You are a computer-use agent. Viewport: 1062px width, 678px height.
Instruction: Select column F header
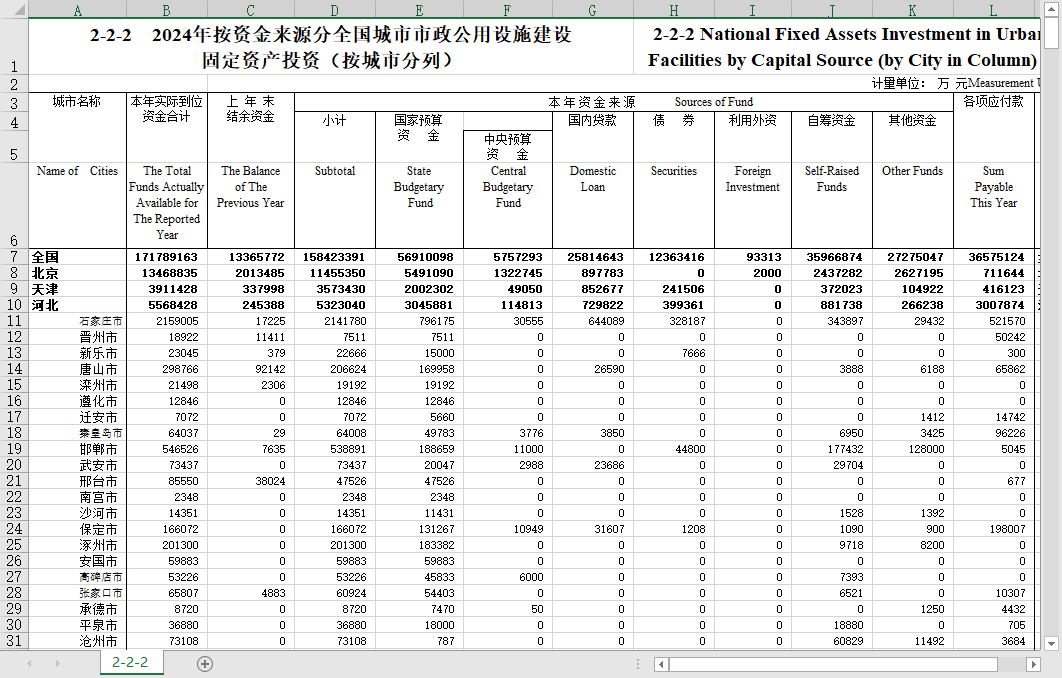point(507,10)
